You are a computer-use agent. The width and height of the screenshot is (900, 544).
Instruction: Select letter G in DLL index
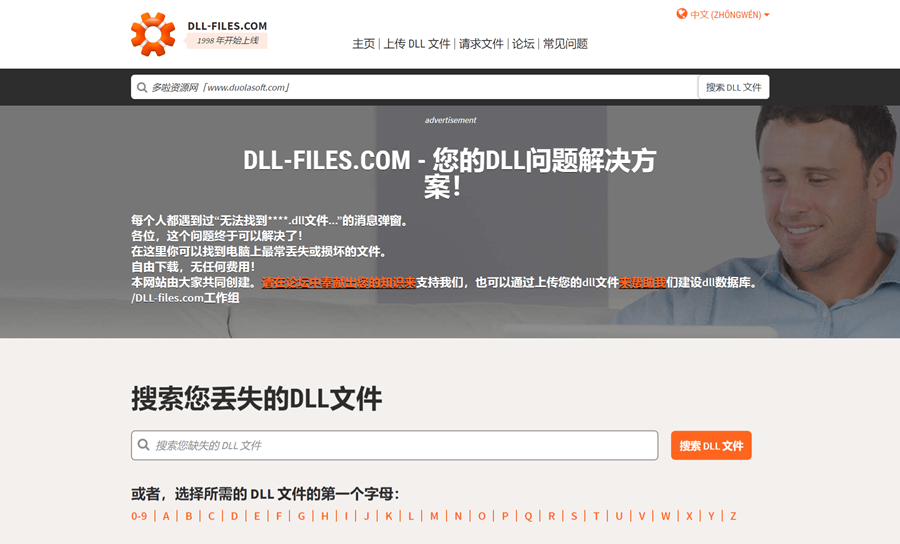click(x=301, y=516)
